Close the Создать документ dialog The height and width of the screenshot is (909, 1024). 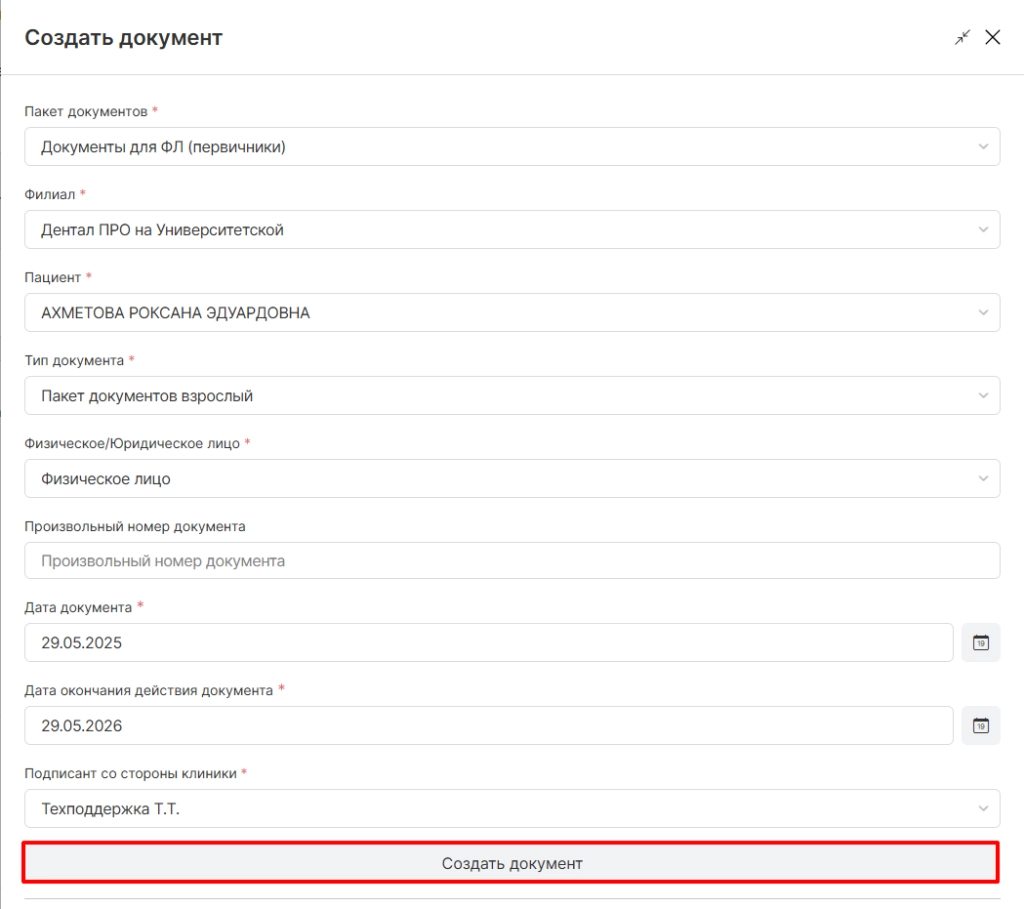point(993,37)
